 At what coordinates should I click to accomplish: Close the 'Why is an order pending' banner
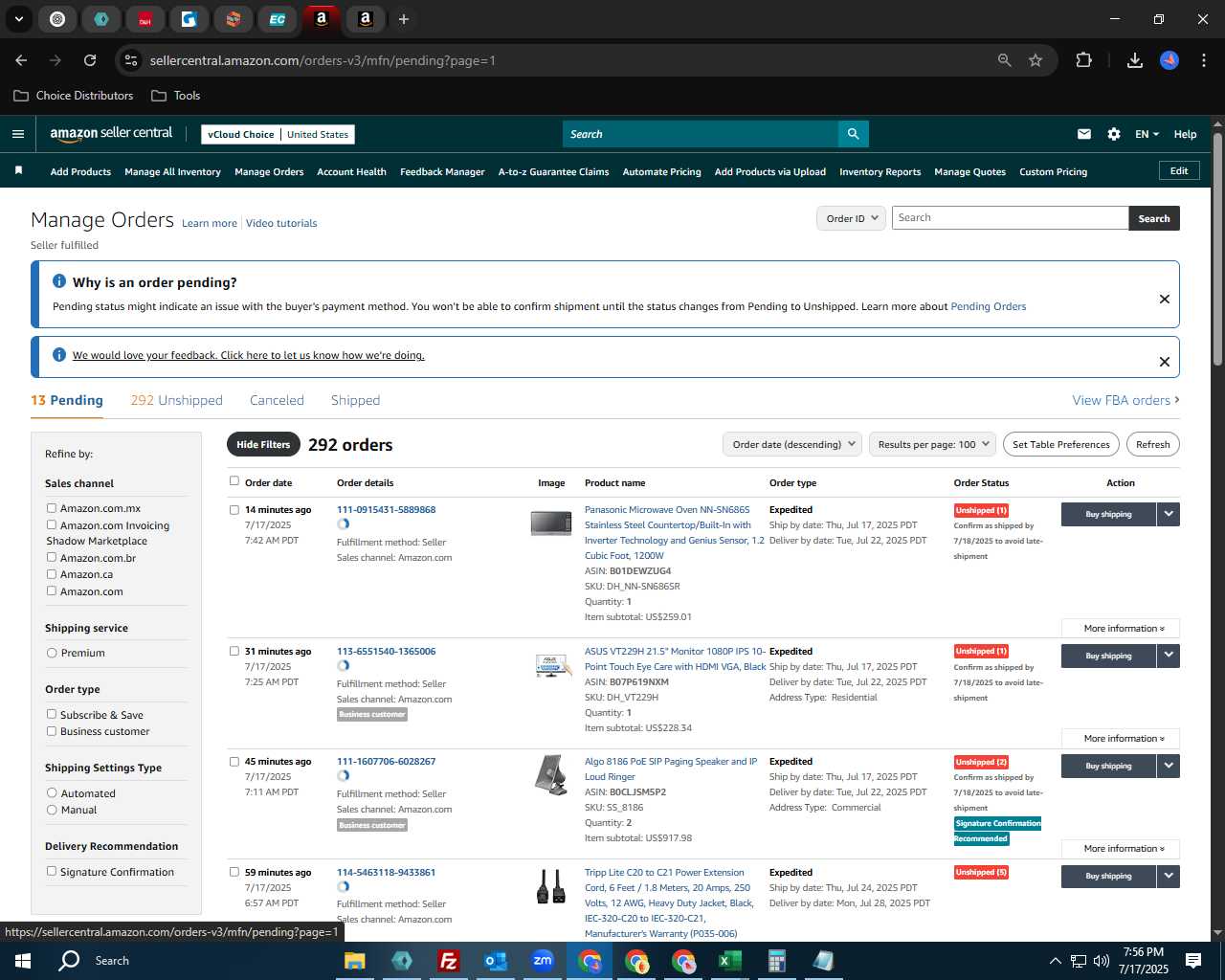1165,299
